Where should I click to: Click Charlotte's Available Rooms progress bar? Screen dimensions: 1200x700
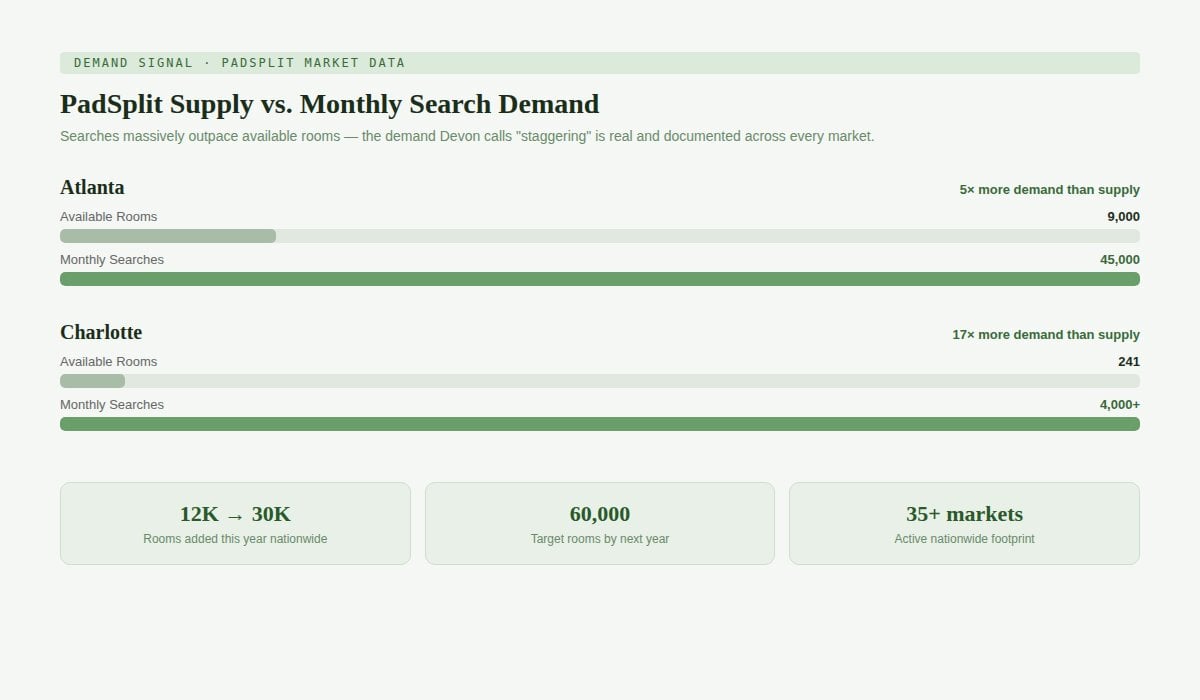pyautogui.click(x=600, y=381)
